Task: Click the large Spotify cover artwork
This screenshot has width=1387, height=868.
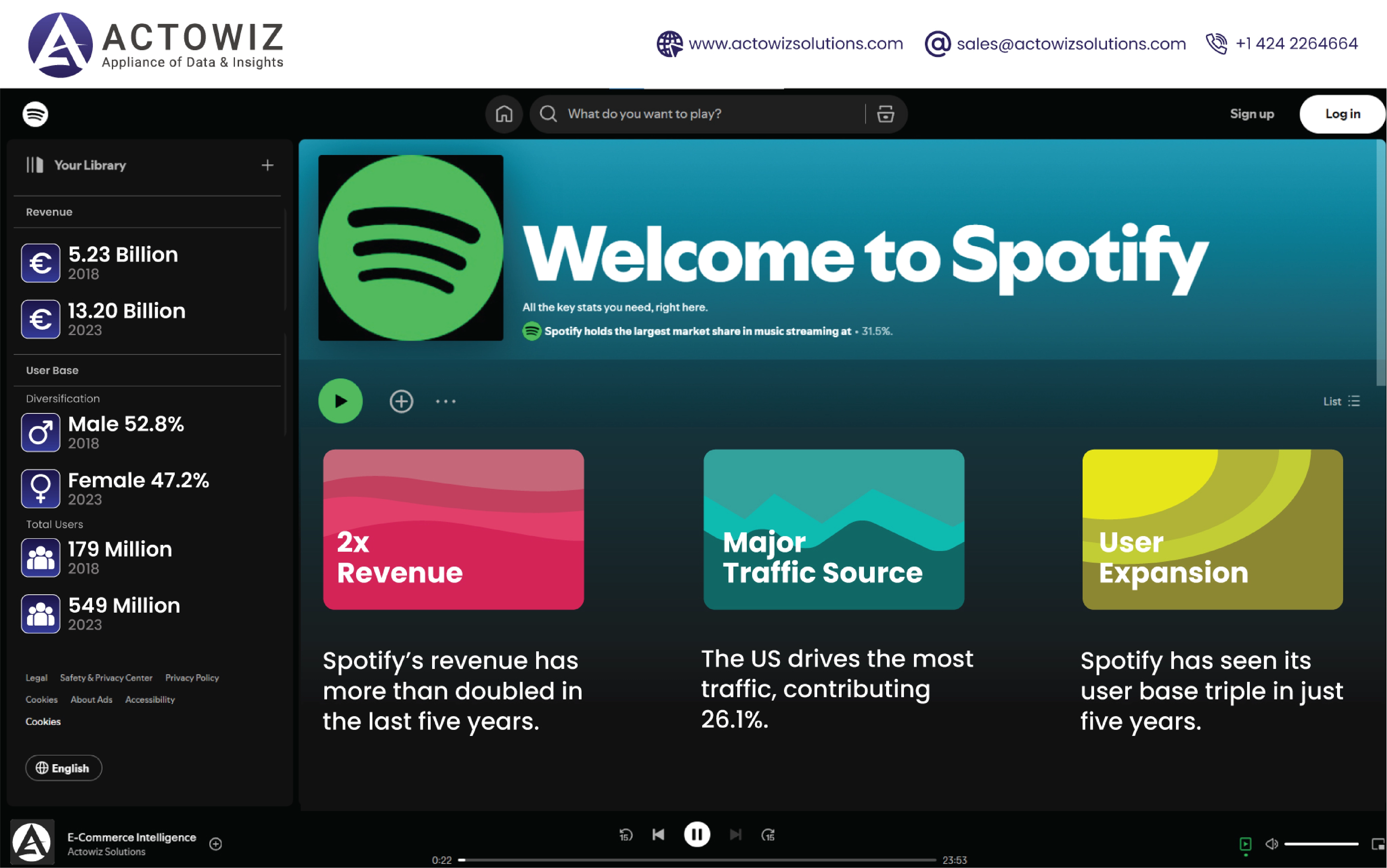Action: pyautogui.click(x=411, y=248)
